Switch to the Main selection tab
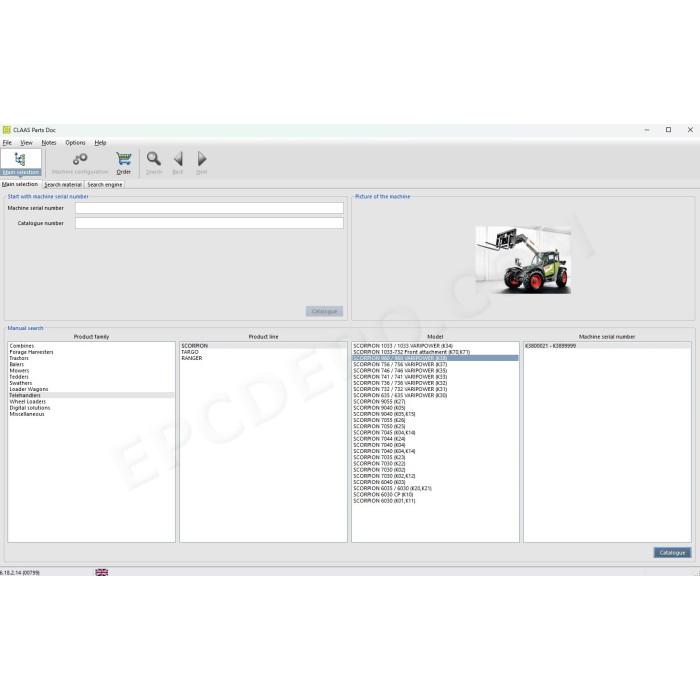Image resolution: width=700 pixels, height=700 pixels. (20, 184)
